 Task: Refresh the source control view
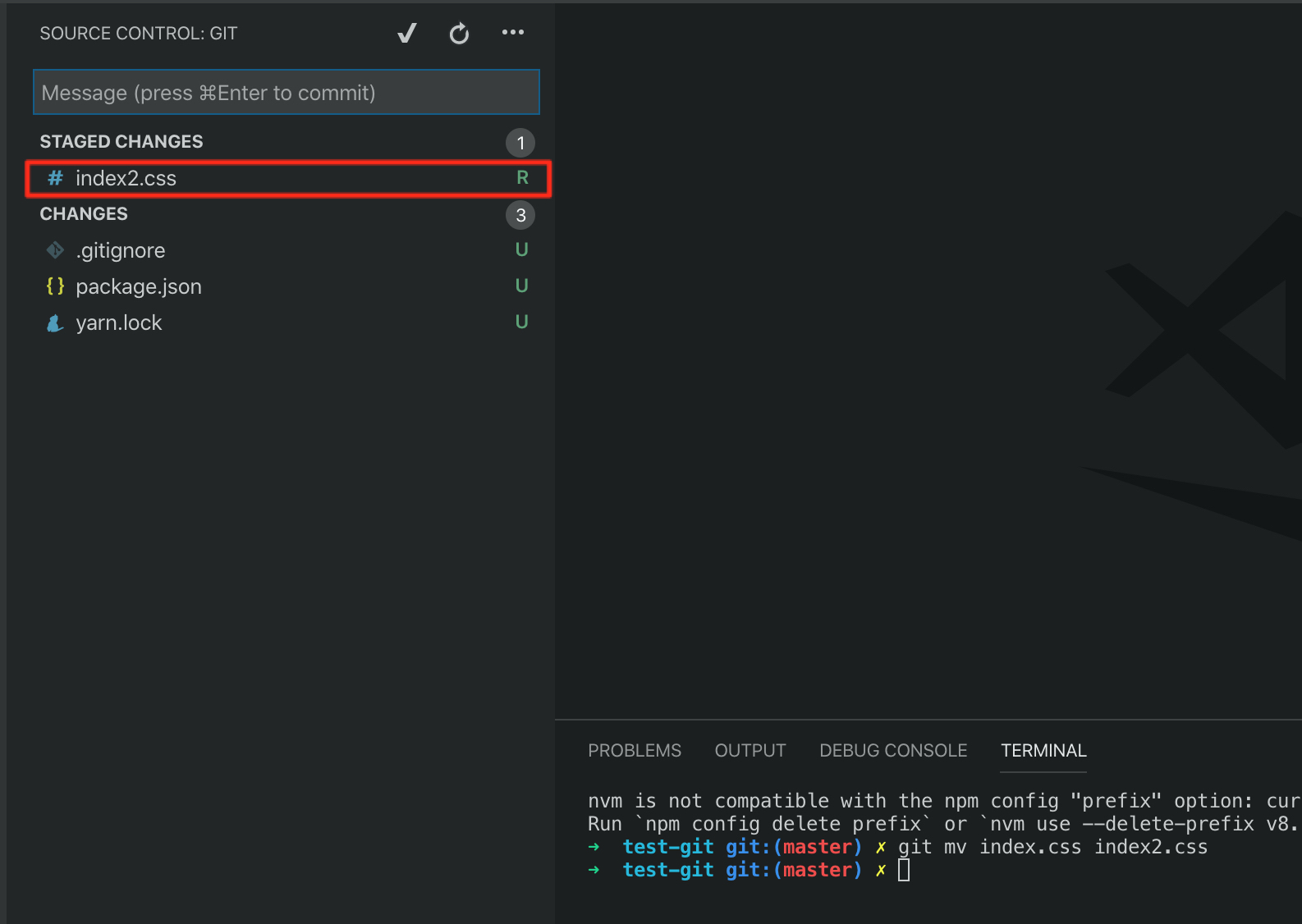459,33
